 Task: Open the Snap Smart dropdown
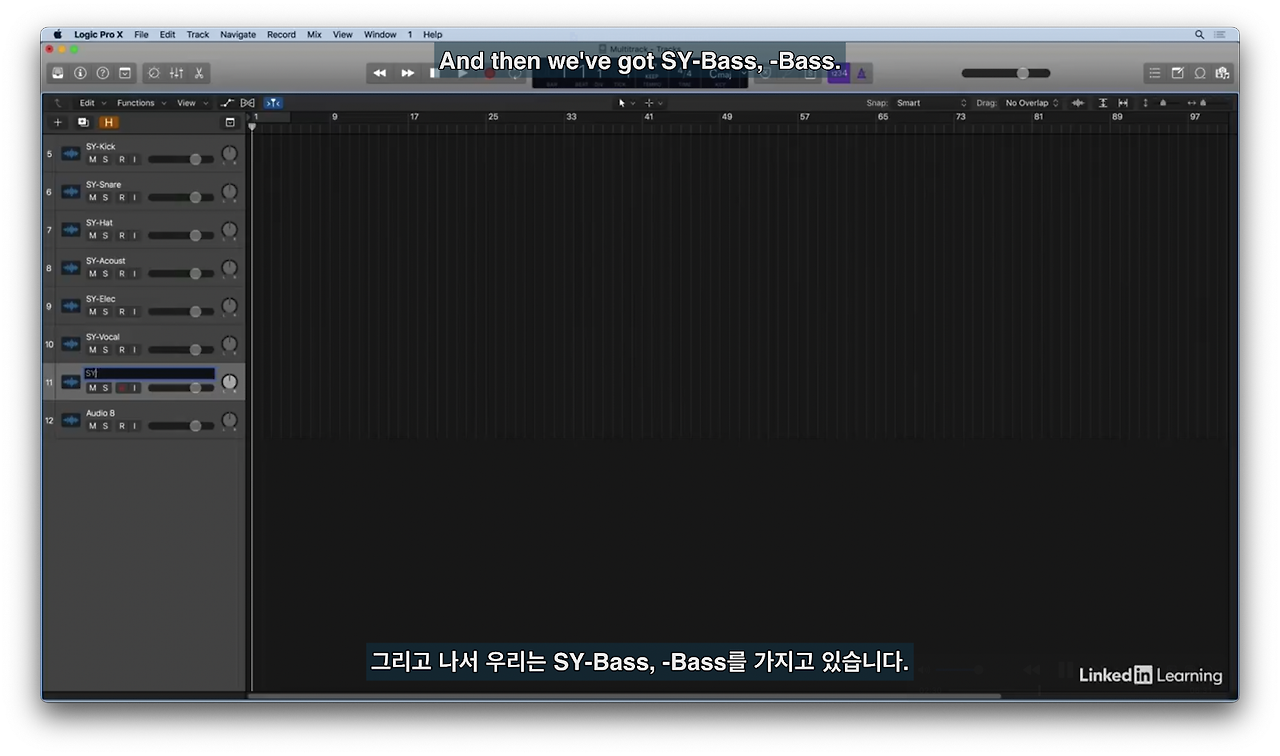coord(931,103)
